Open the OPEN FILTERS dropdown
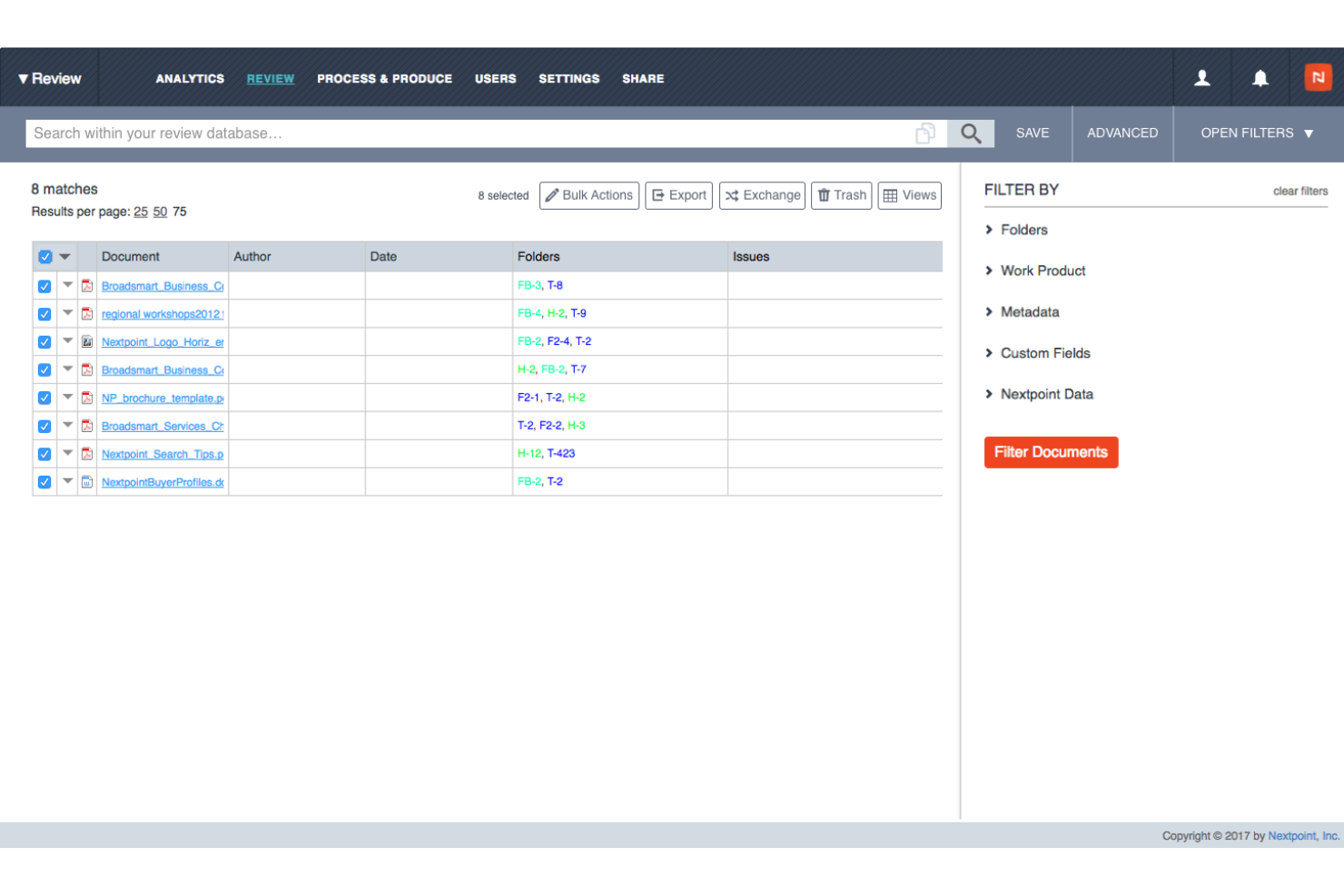Viewport: 1344px width, 896px height. [1258, 133]
